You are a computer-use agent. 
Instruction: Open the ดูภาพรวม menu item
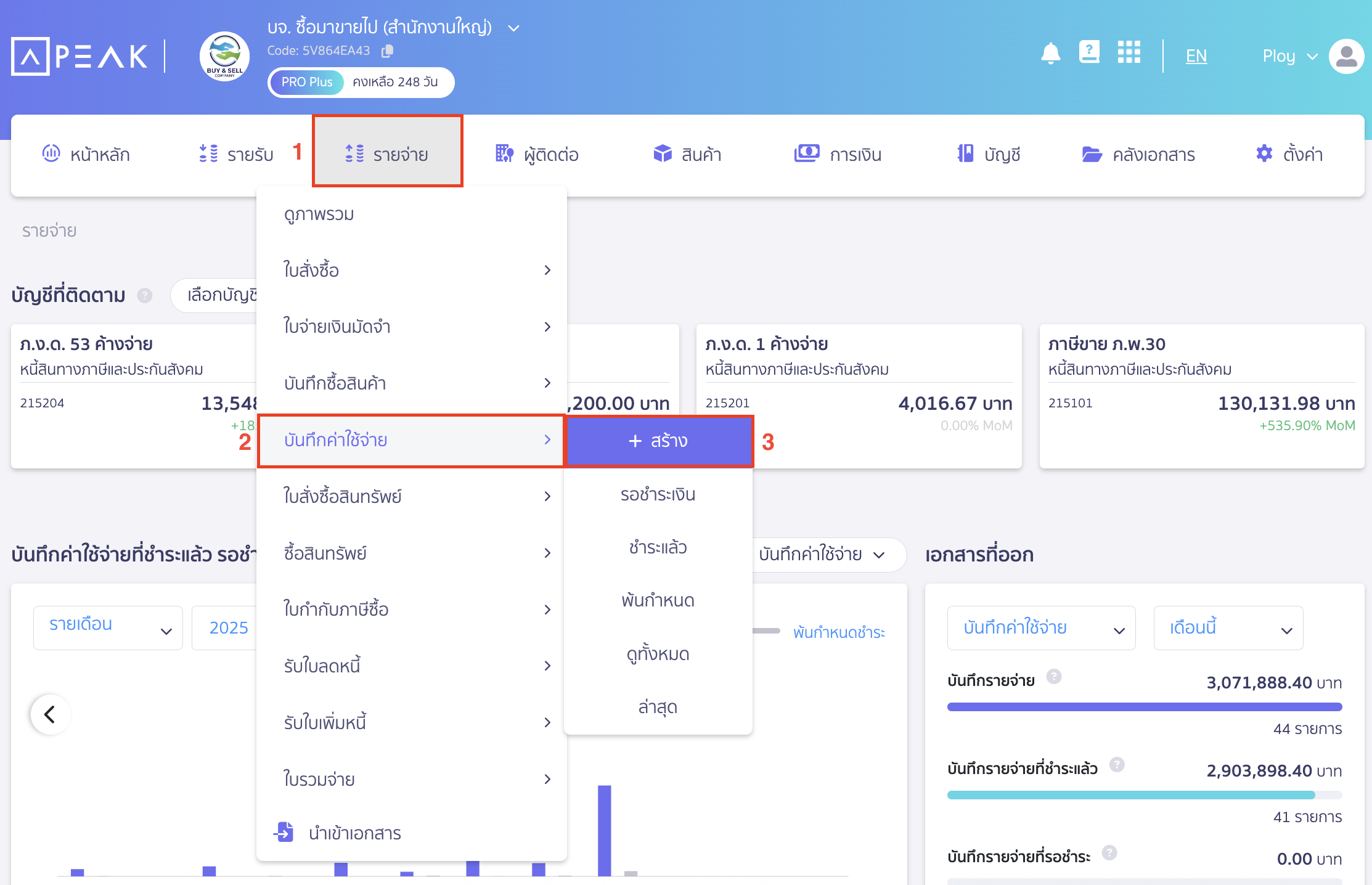319,214
